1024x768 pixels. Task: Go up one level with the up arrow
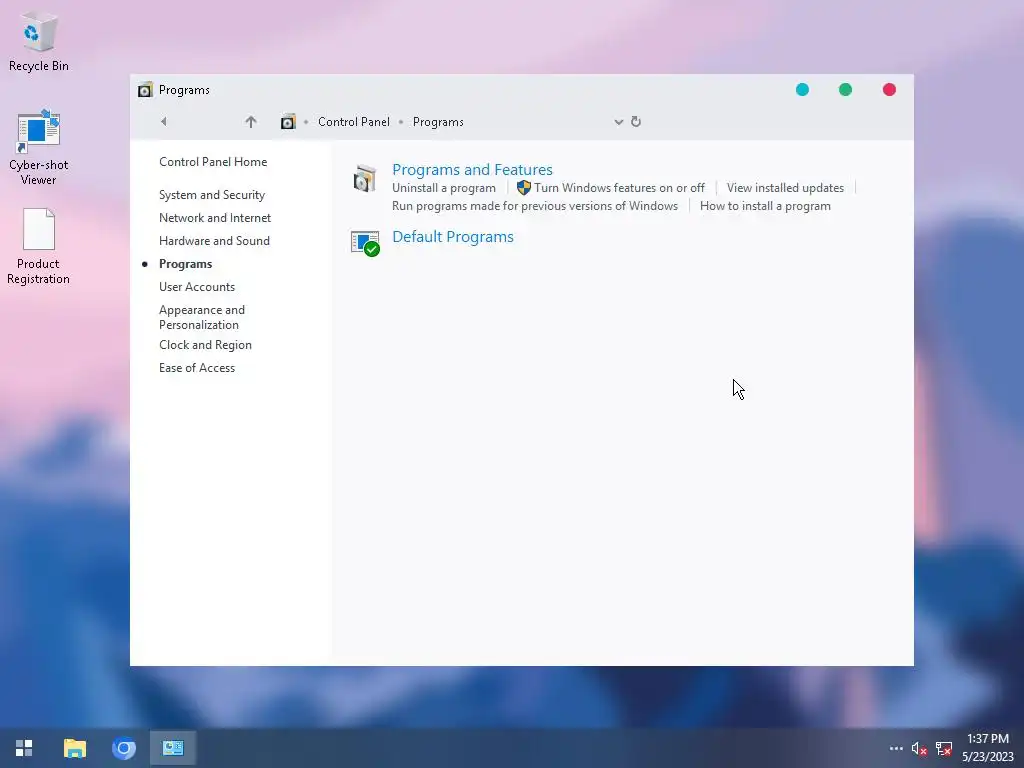click(x=251, y=121)
